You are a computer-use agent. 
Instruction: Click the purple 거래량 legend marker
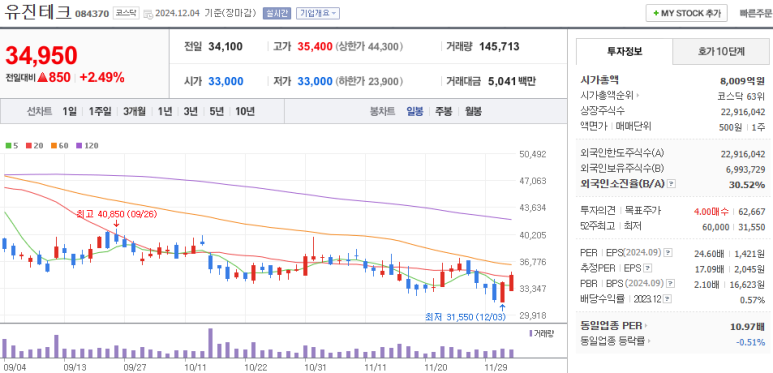click(x=530, y=334)
